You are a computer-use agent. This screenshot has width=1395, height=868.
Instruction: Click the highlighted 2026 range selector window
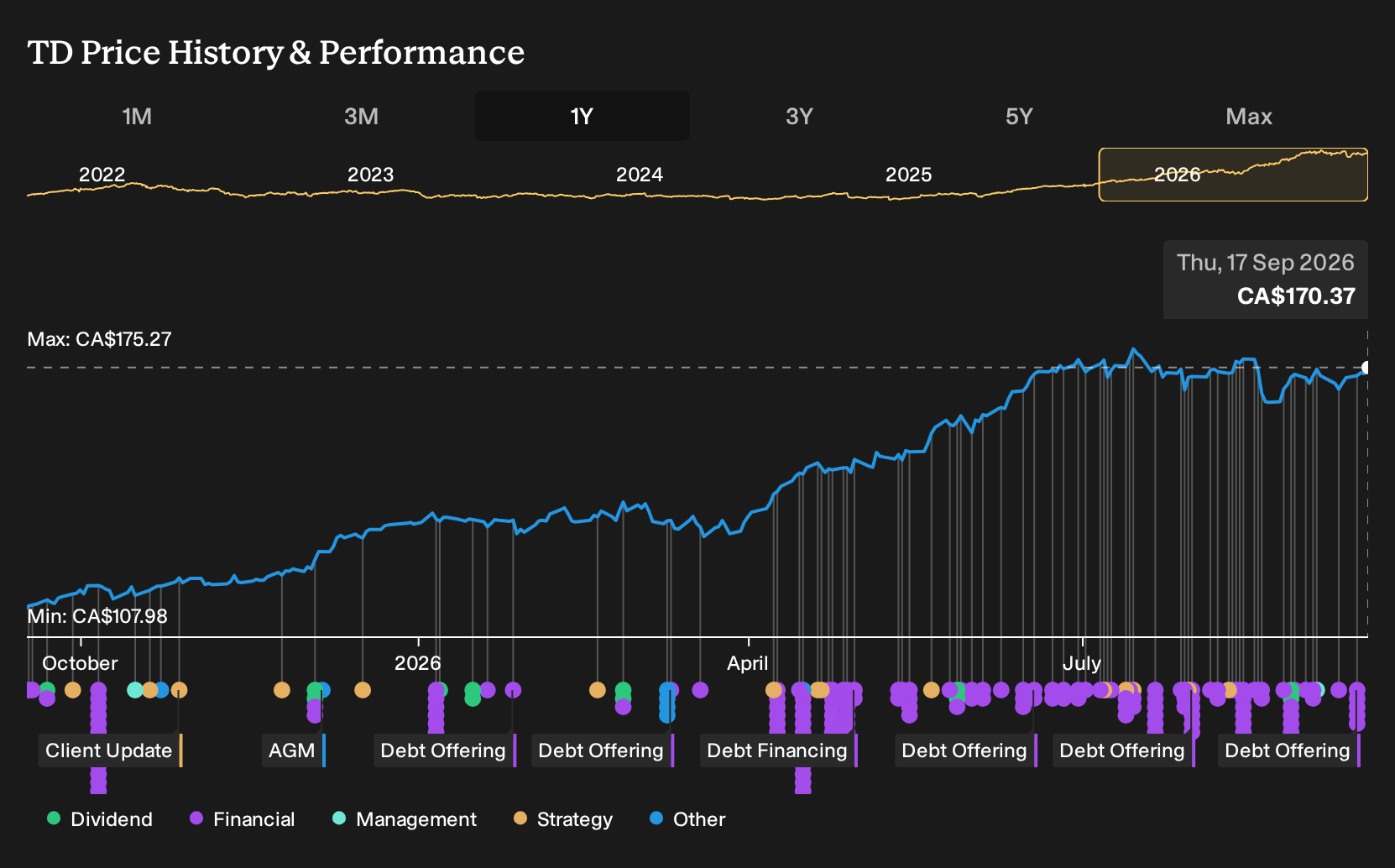(x=1233, y=175)
